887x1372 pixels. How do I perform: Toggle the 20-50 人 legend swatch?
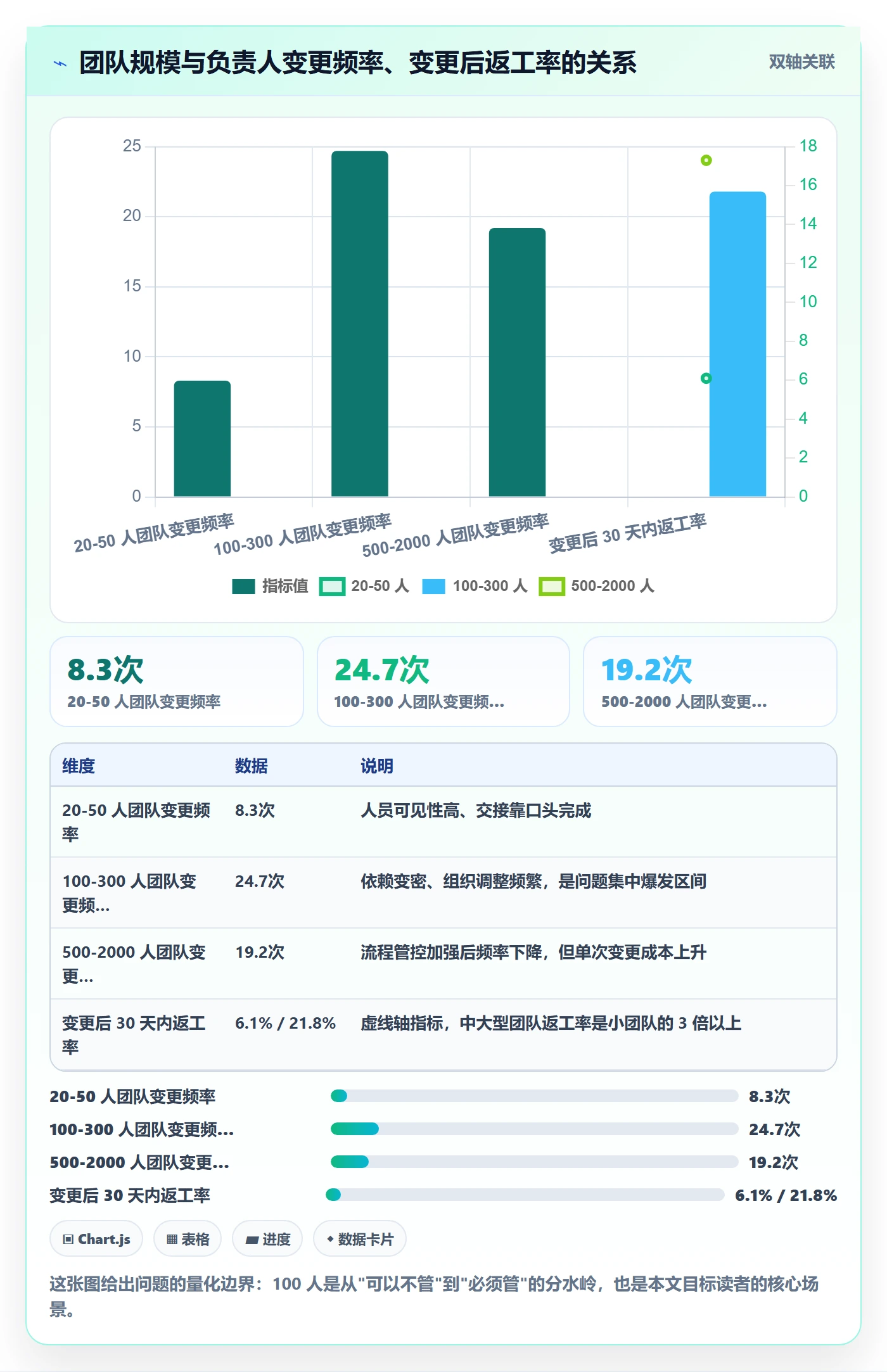[x=332, y=587]
